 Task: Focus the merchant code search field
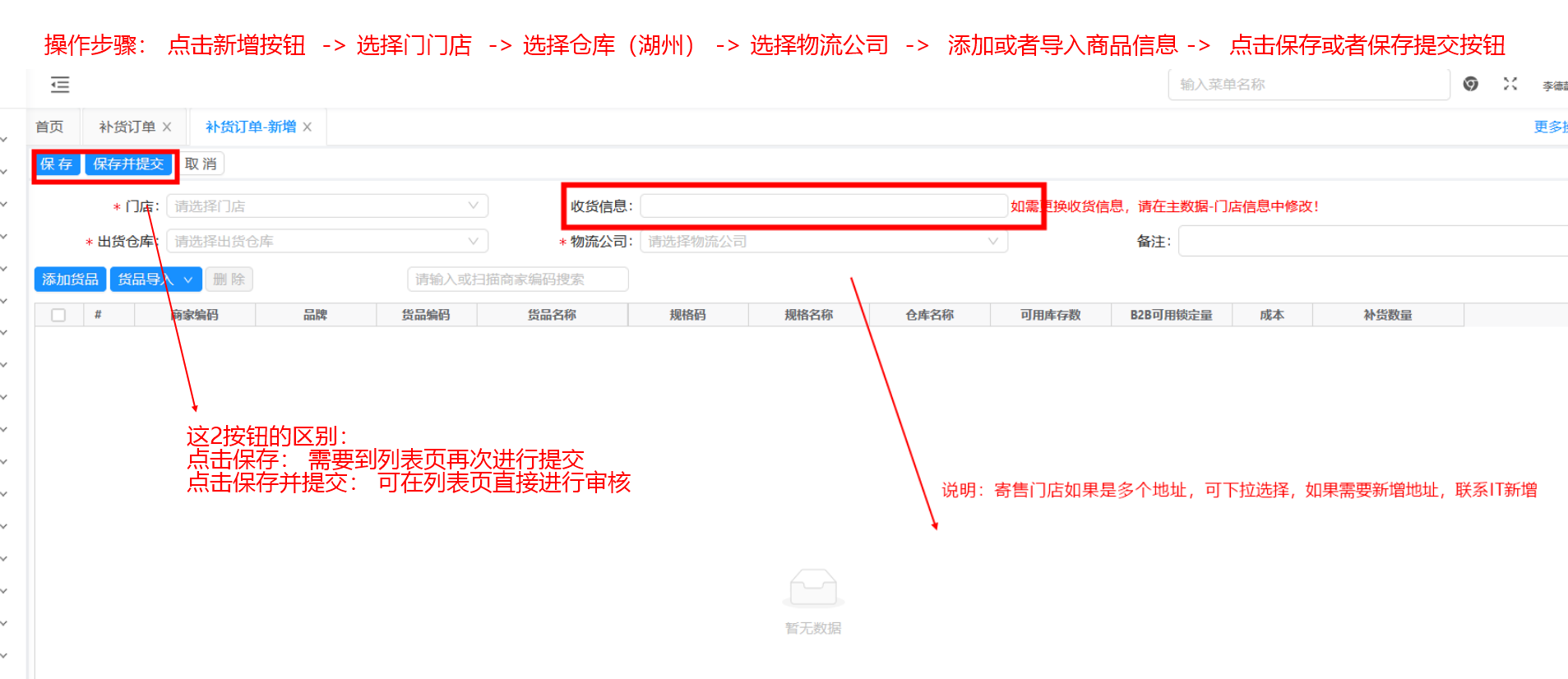517,279
